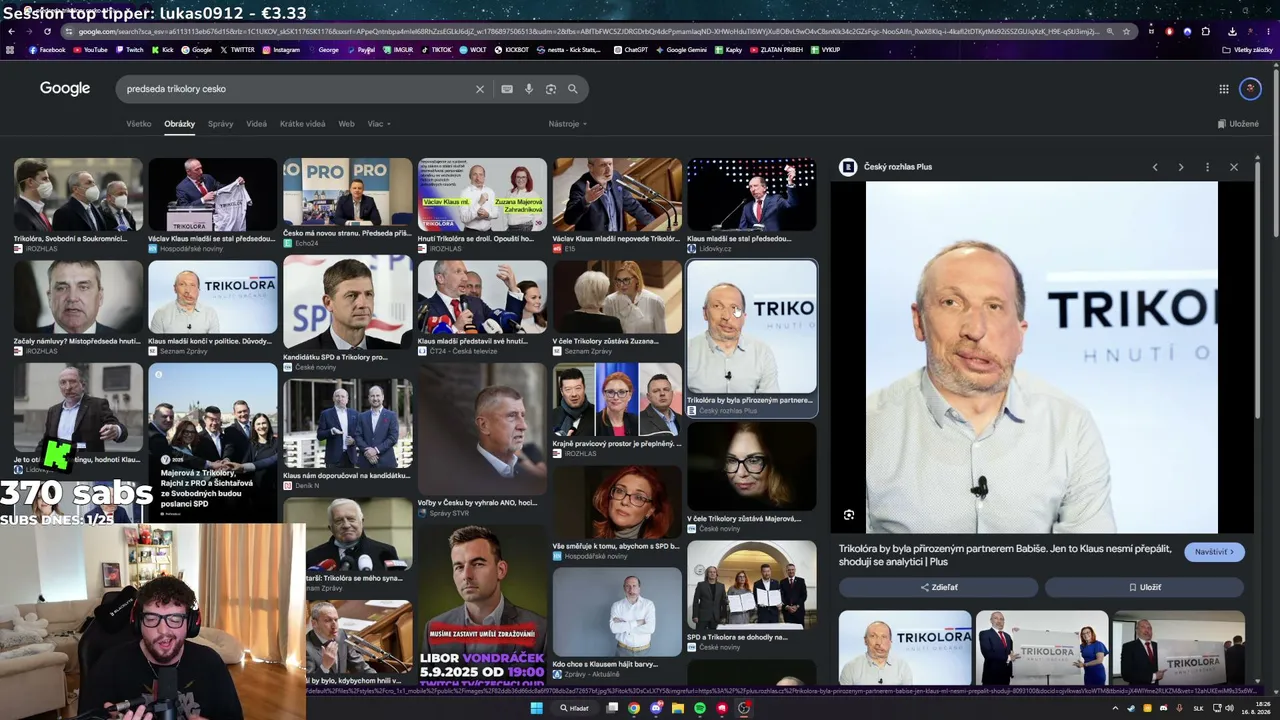Screen dimensions: 1280x720
Task: Reload the page in Chrome
Action: coord(46,31)
